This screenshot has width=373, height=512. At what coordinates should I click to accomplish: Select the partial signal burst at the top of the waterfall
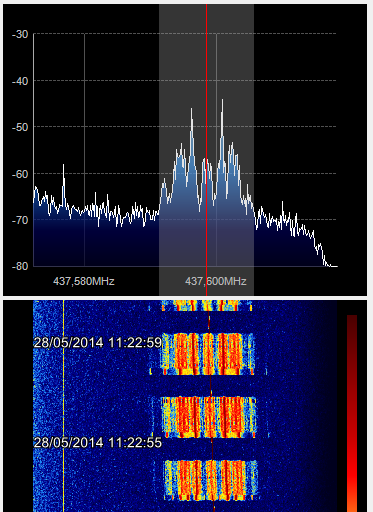[207, 305]
